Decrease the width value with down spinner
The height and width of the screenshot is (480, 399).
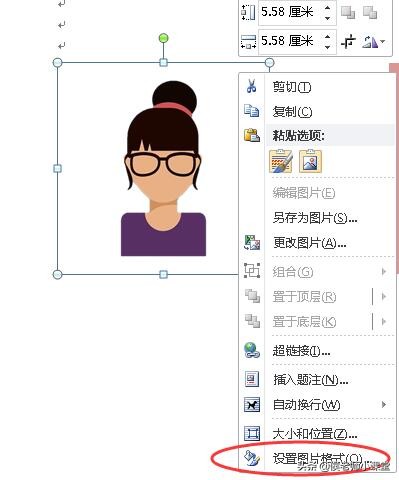pos(328,47)
